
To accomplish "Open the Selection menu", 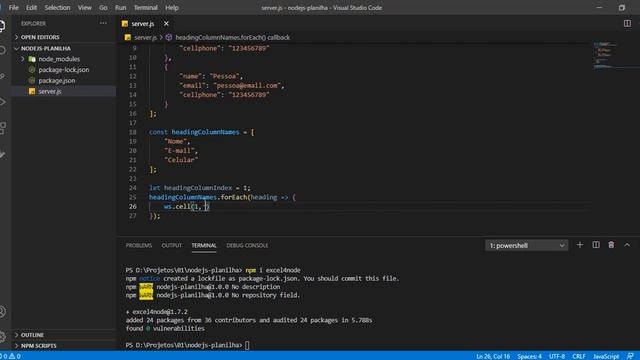I will coord(57,7).
